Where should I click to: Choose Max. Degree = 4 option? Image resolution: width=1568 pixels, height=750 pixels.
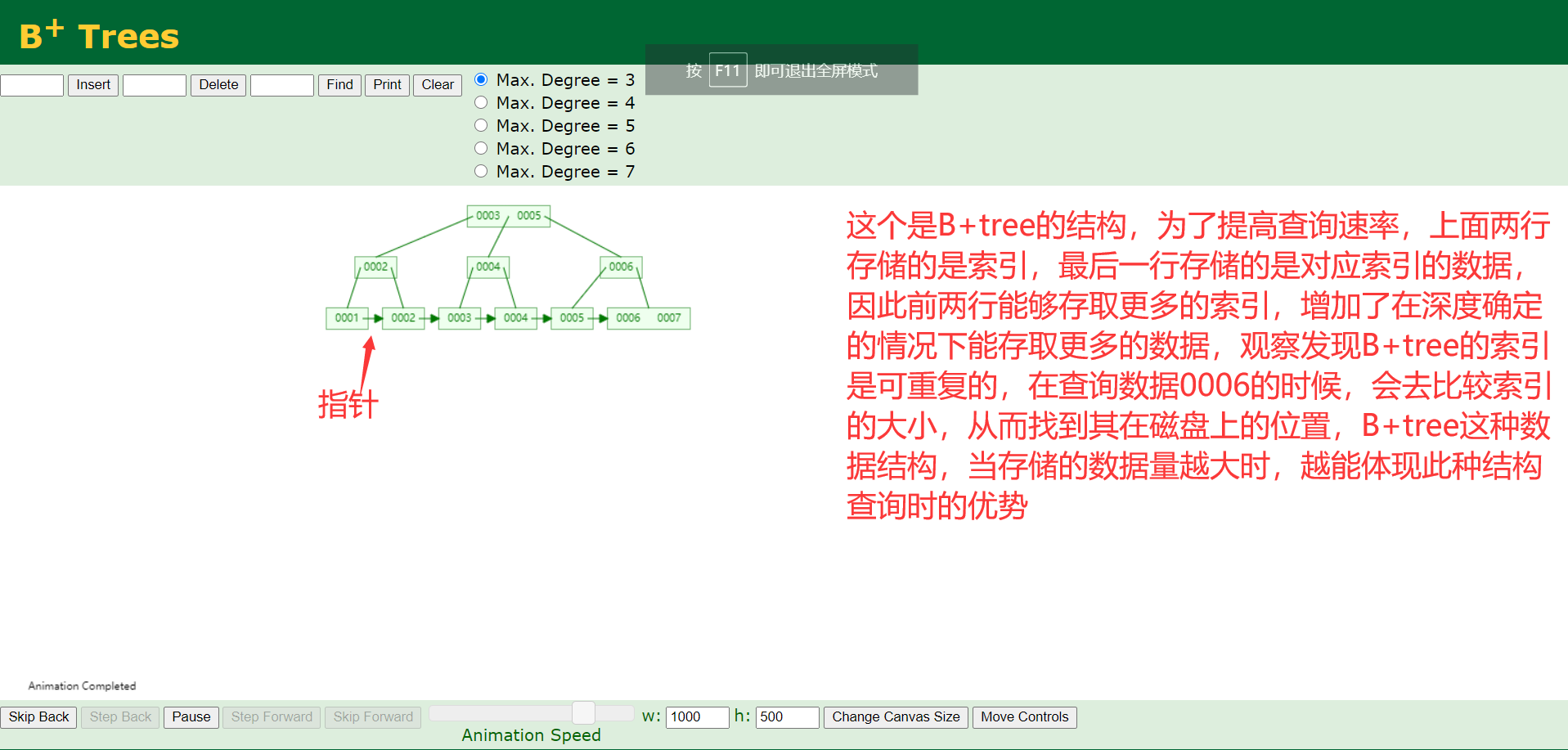481,102
